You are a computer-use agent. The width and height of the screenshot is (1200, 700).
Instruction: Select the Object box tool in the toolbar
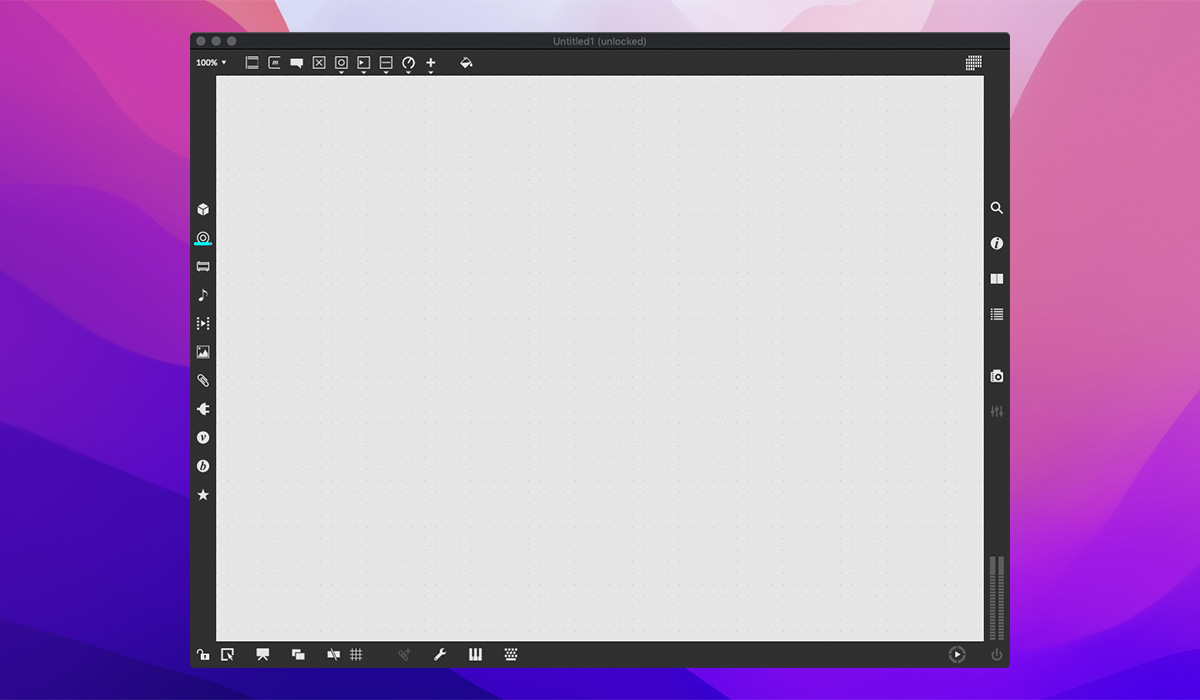tap(251, 62)
